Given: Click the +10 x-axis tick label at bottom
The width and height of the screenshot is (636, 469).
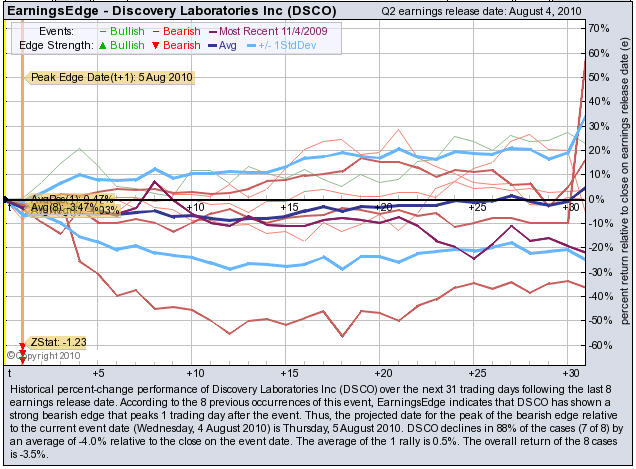Looking at the screenshot, I should pos(195,372).
